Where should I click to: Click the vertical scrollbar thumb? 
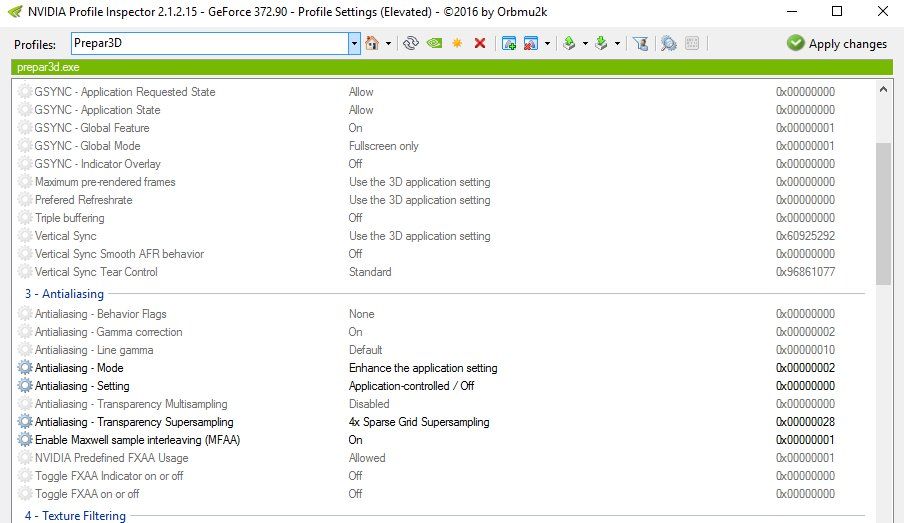coord(883,213)
